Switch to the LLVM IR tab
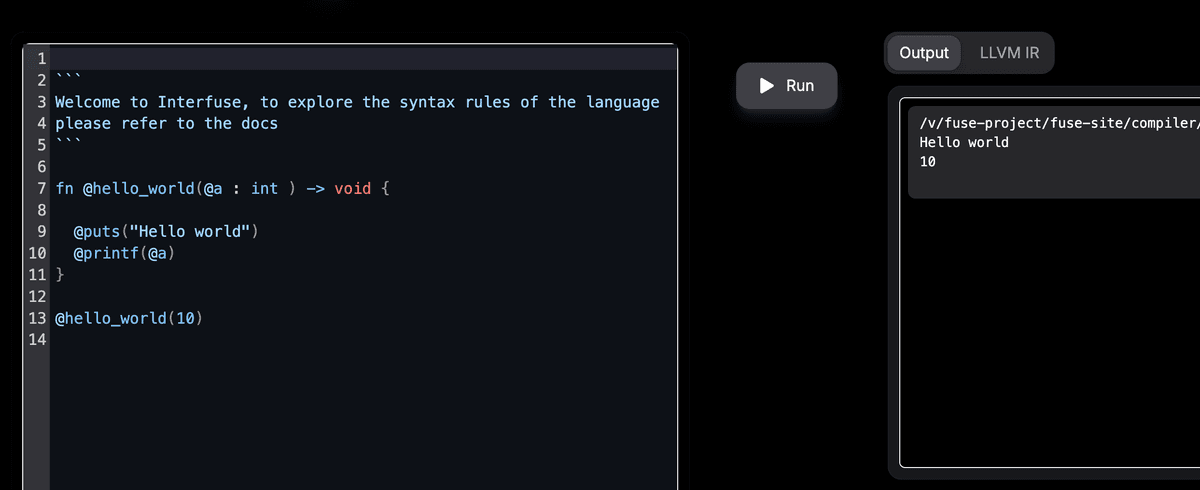1200x490 pixels. pyautogui.click(x=1008, y=53)
